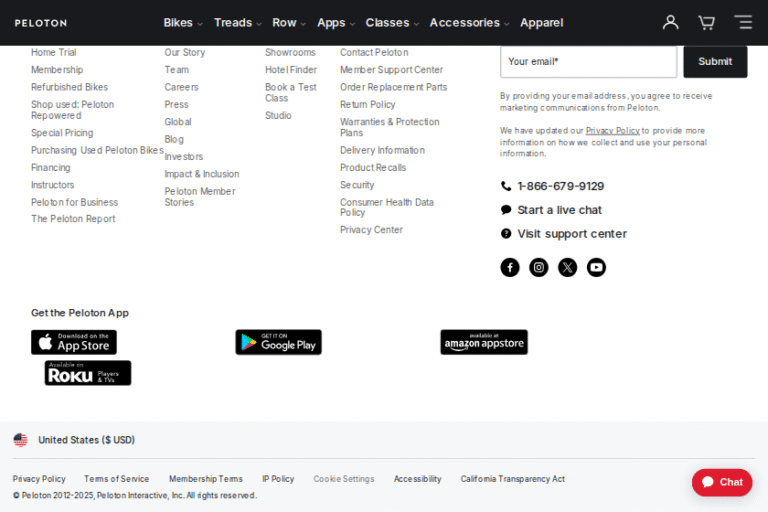The width and height of the screenshot is (768, 512).
Task: Open the shopping cart
Action: pos(706,22)
